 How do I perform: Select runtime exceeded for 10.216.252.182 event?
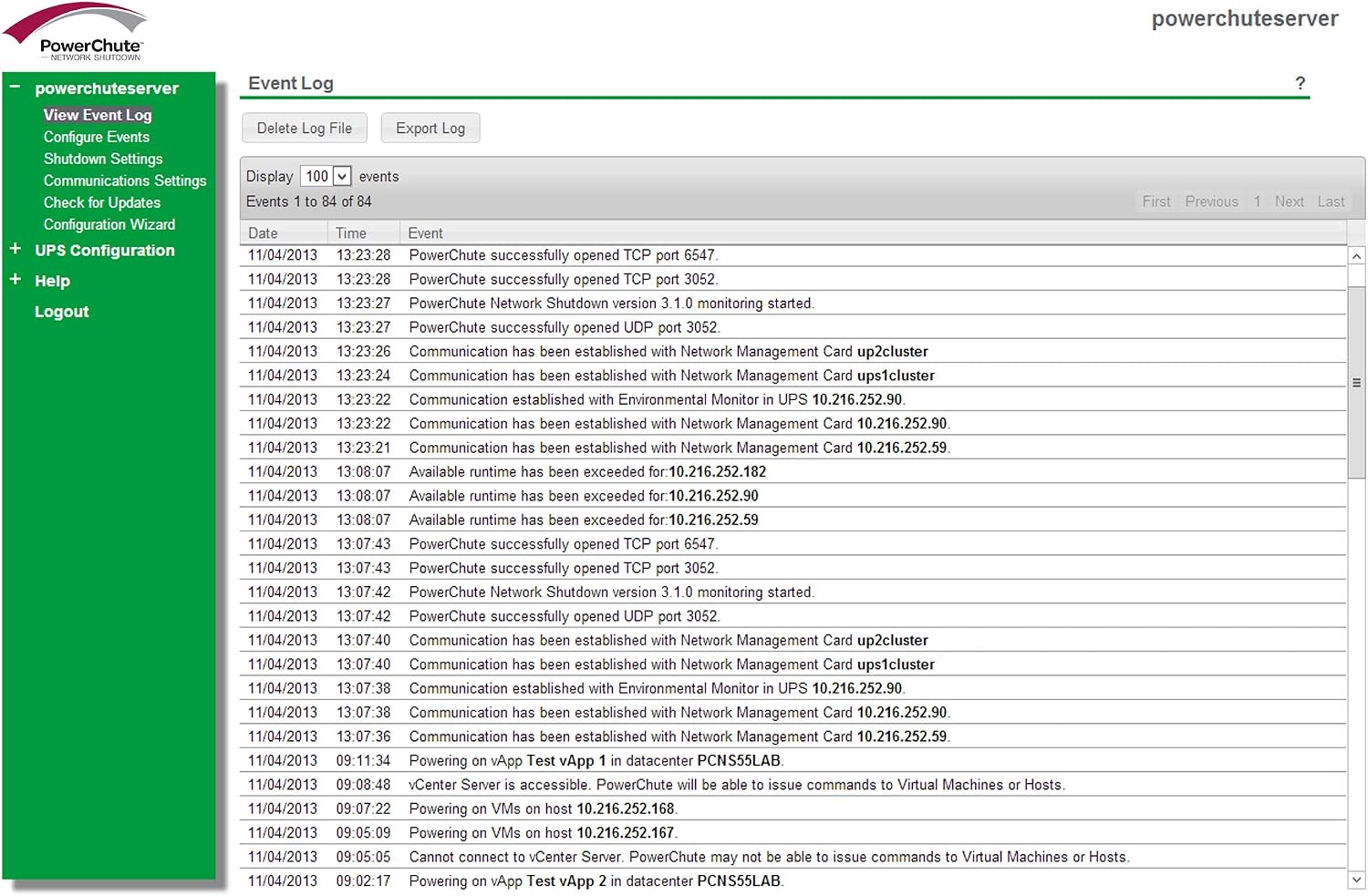click(x=793, y=472)
